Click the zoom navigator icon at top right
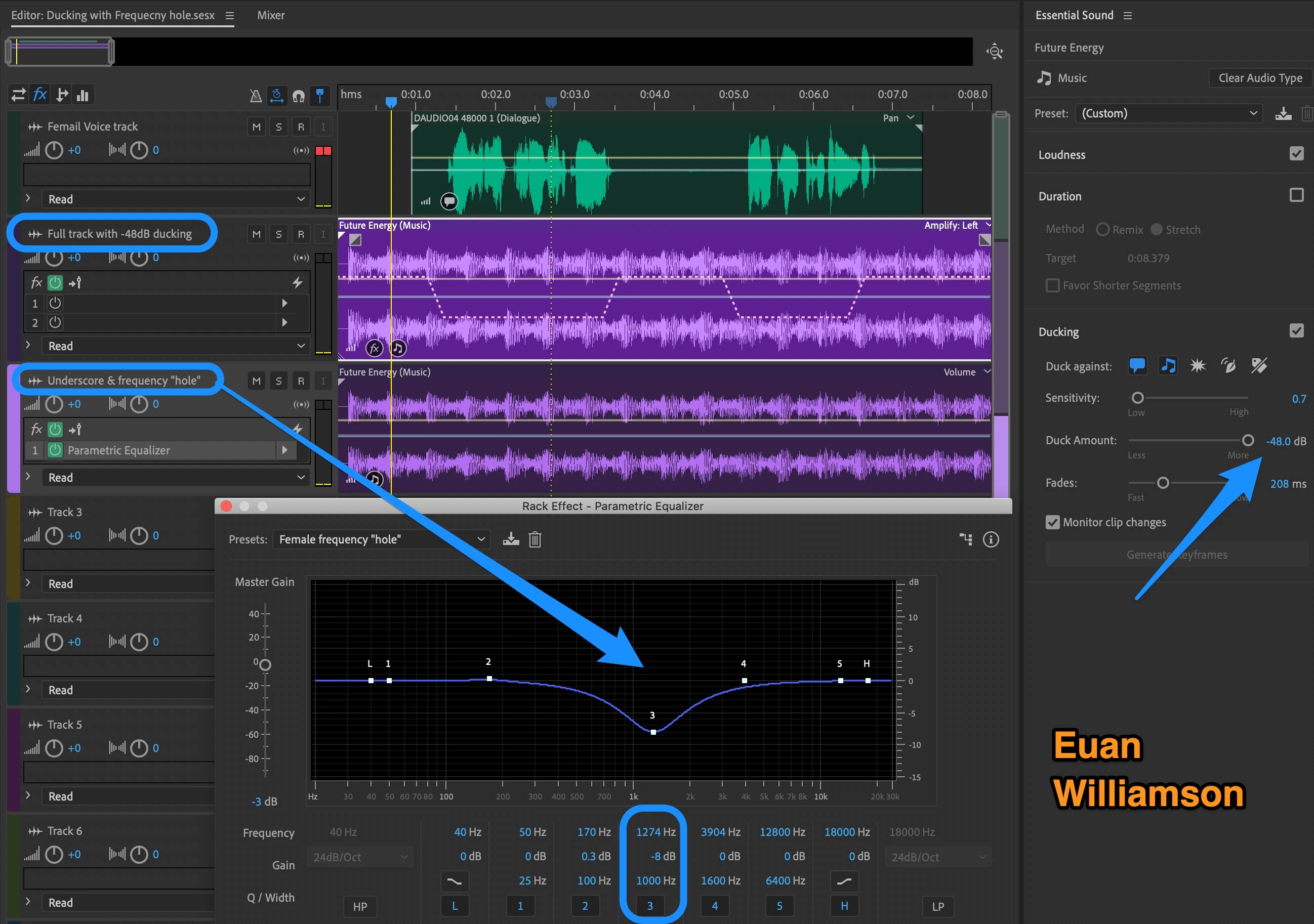The image size is (1314, 924). click(995, 52)
